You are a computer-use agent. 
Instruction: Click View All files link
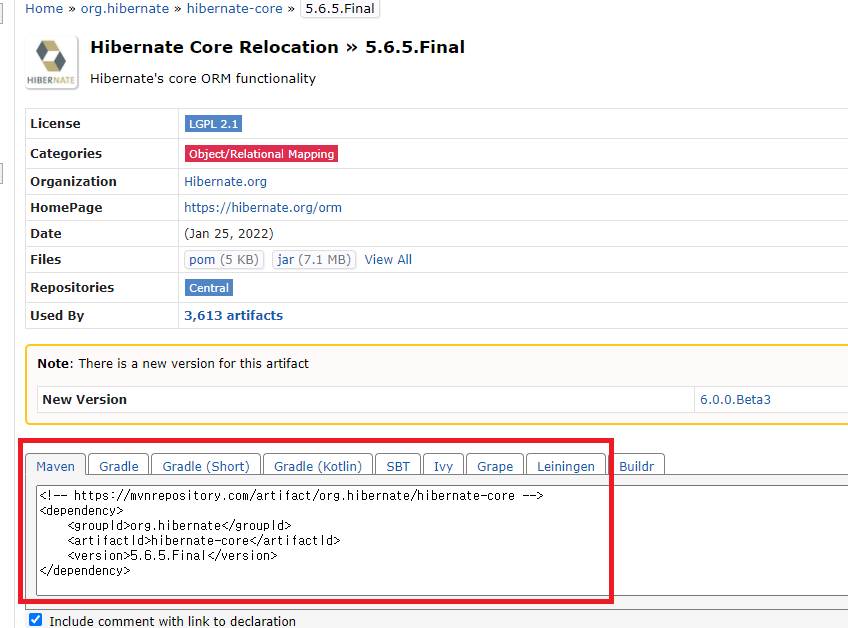(x=388, y=260)
